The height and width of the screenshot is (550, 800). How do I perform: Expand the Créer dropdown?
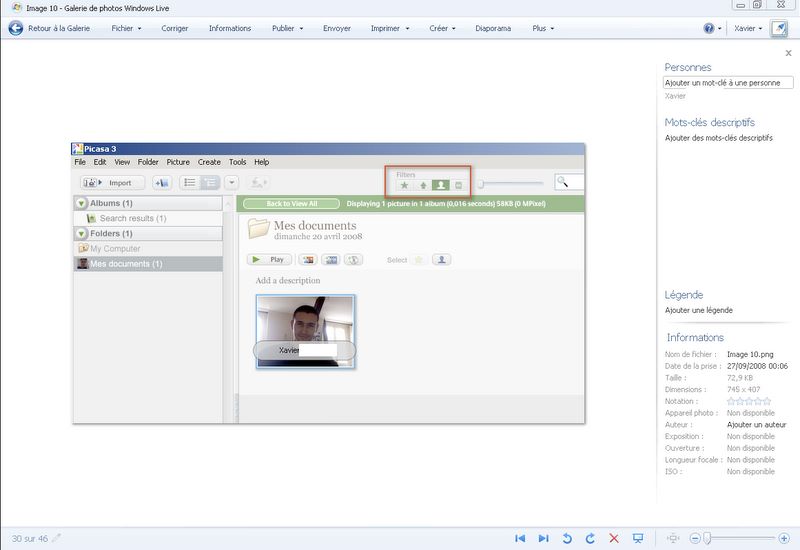click(x=442, y=29)
